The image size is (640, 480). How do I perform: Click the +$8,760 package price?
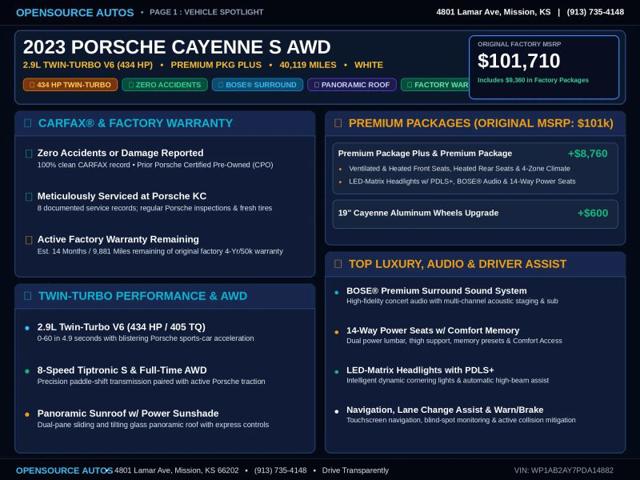click(587, 153)
